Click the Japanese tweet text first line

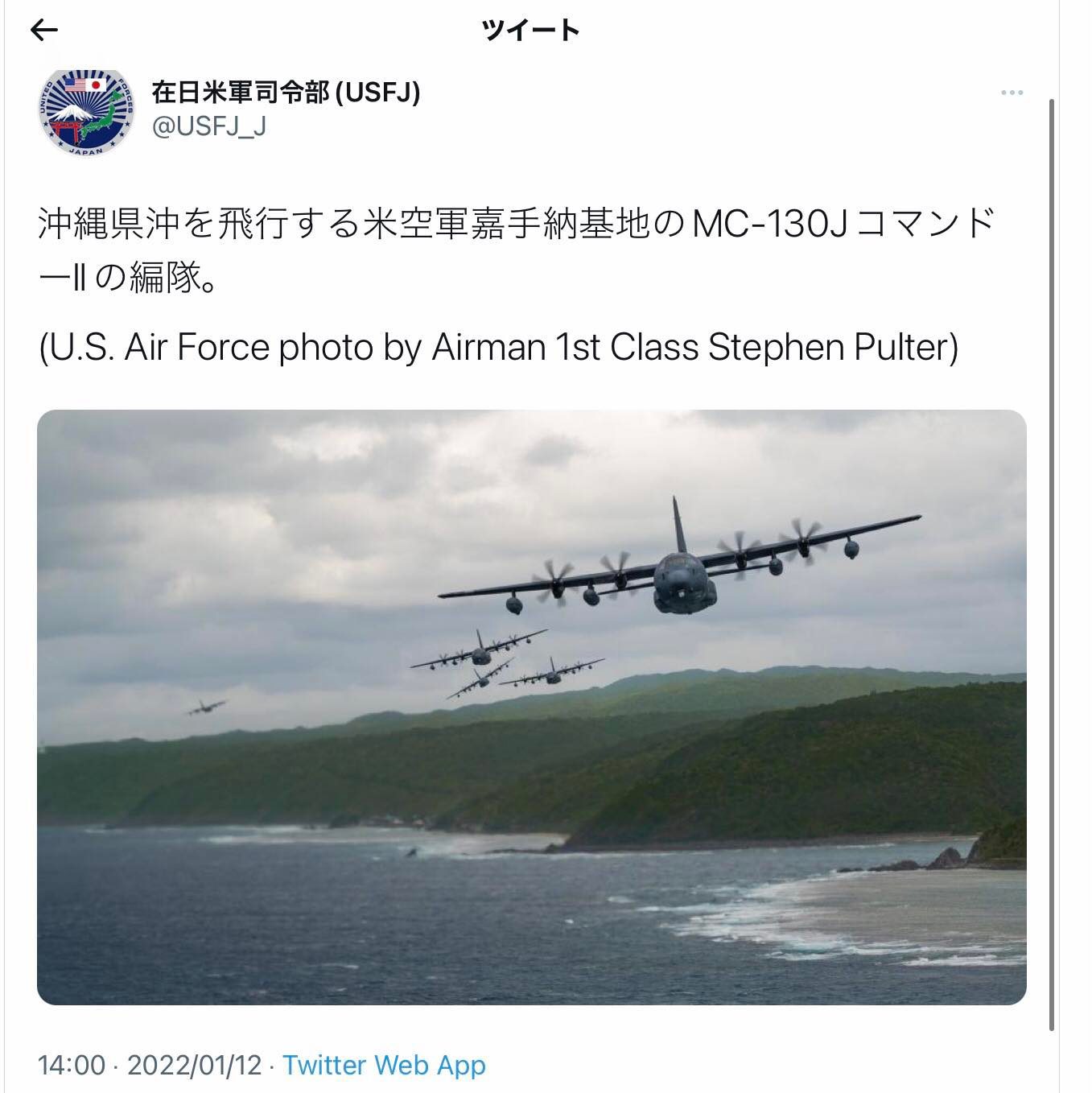[x=517, y=225]
